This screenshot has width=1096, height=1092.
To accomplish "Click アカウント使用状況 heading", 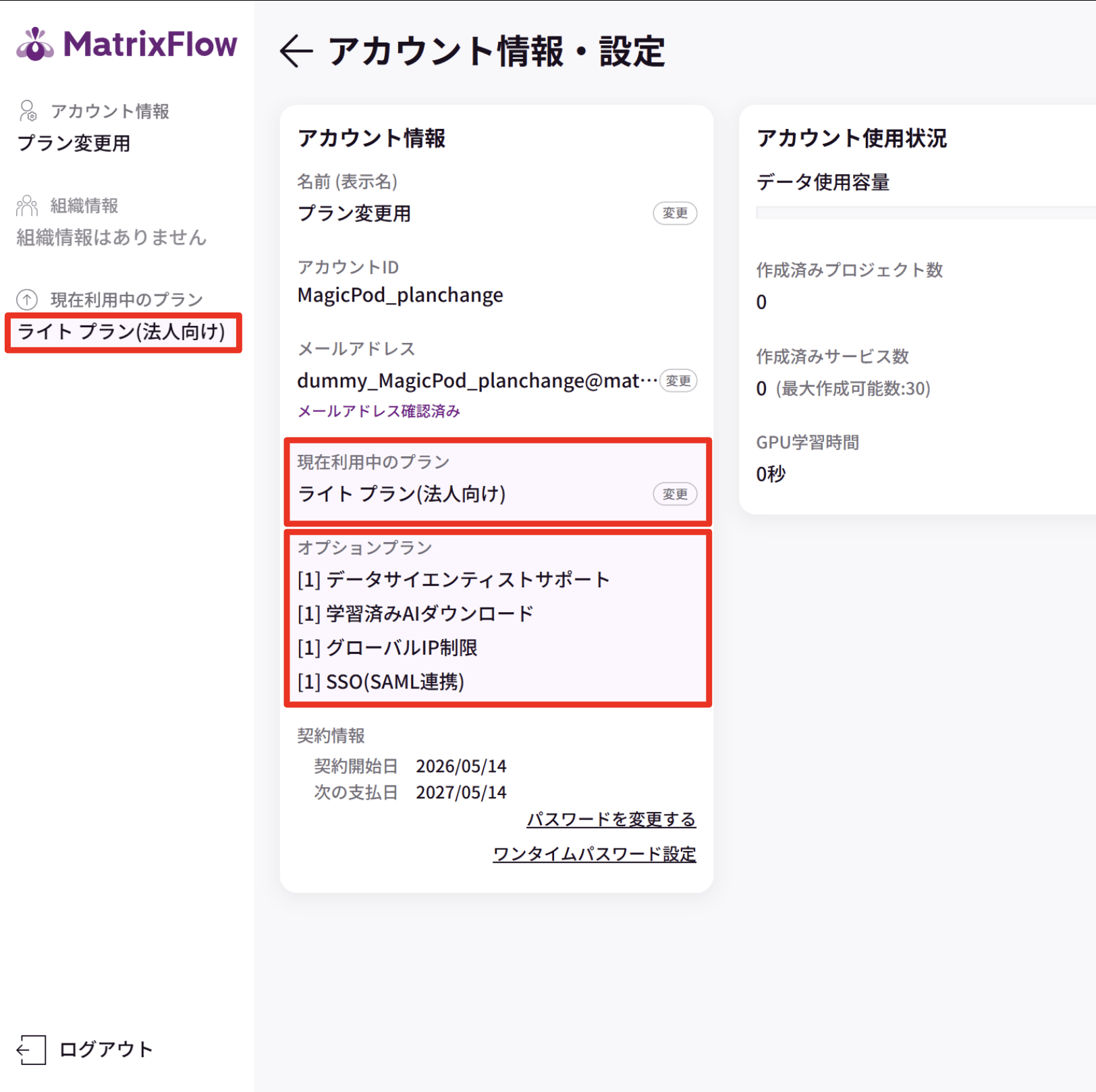I will tap(852, 138).
